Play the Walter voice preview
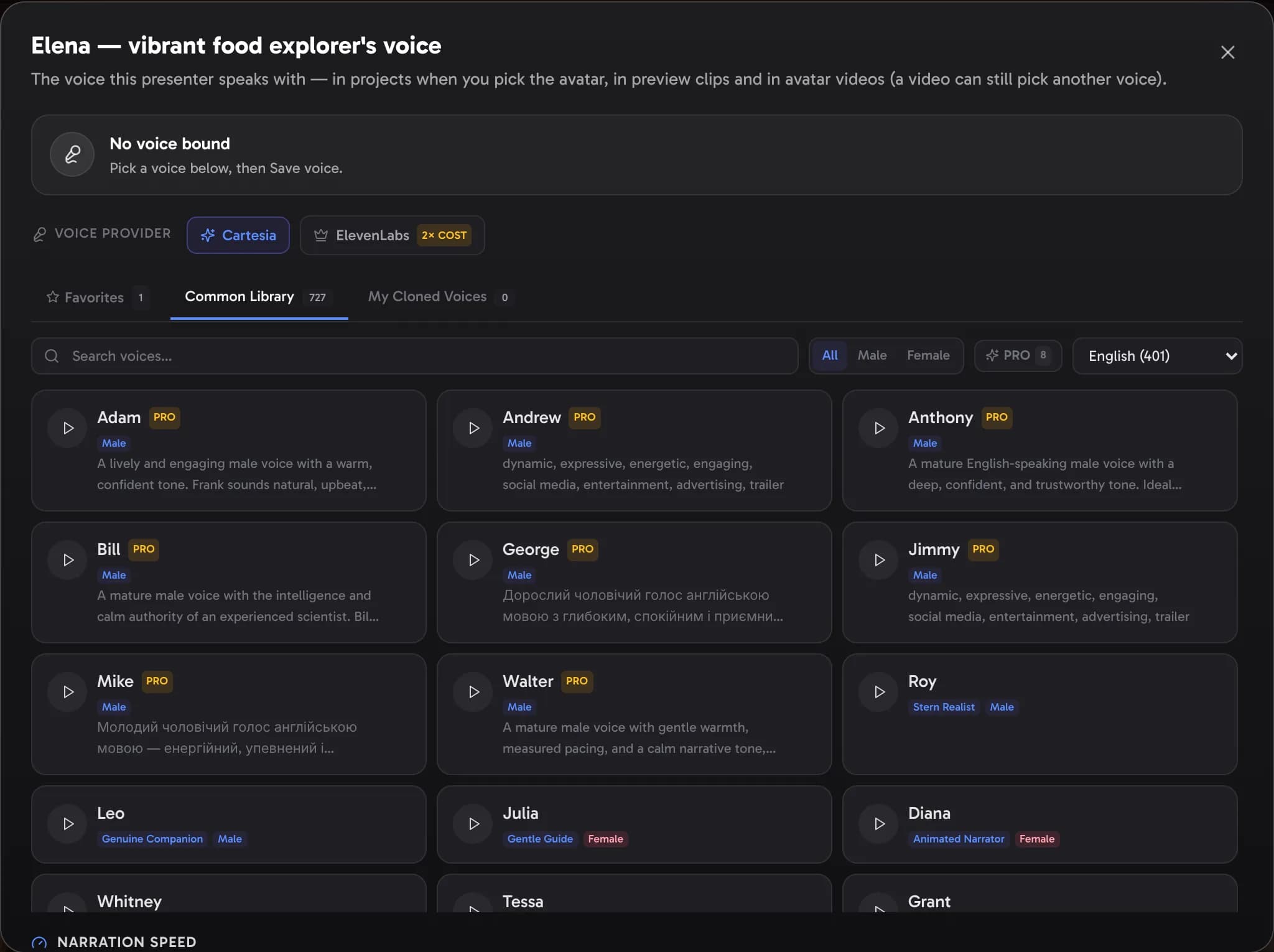This screenshot has height=952, width=1274. (x=473, y=692)
